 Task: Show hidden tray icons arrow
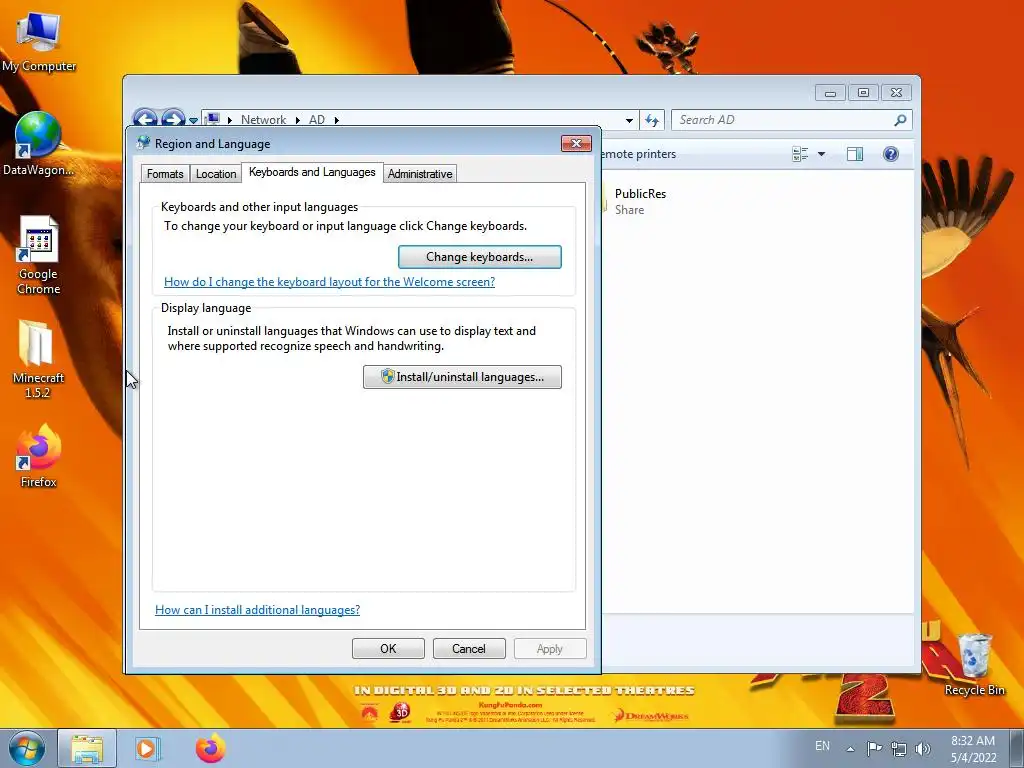(850, 749)
